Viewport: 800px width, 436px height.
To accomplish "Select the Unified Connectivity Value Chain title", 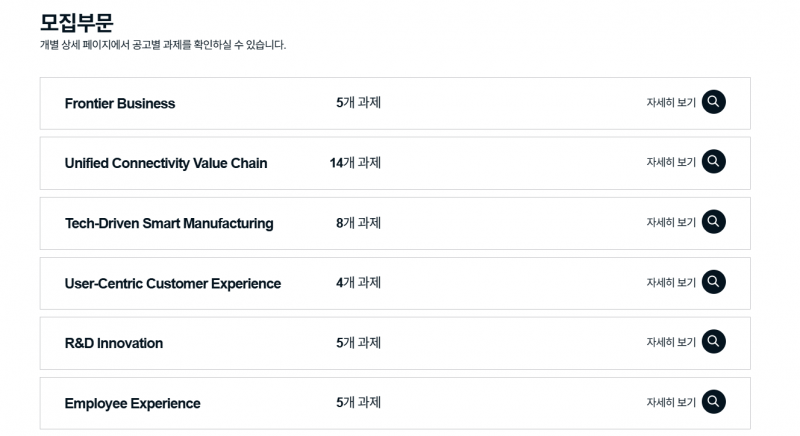I will tap(166, 163).
